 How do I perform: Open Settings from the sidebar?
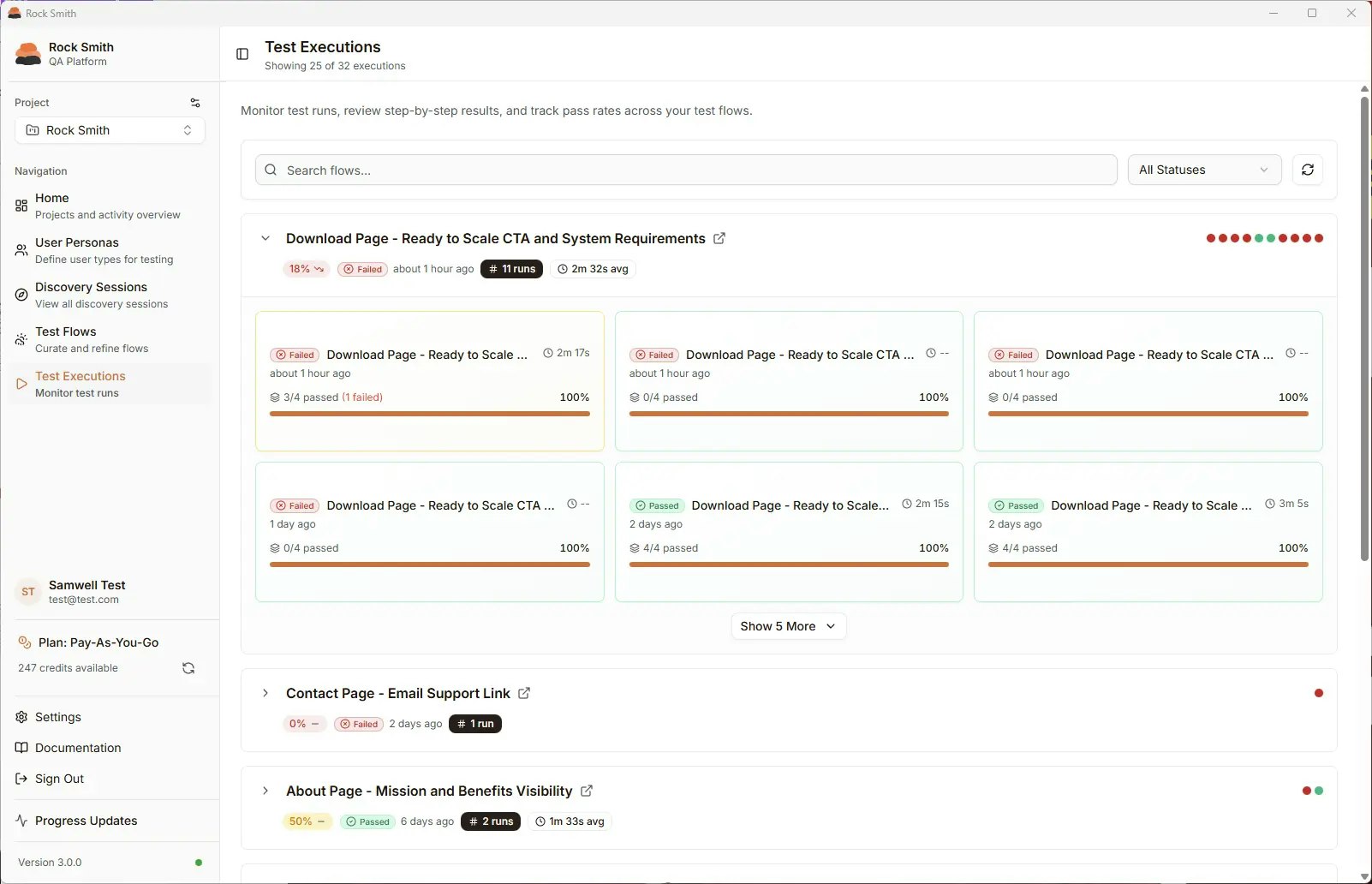point(57,717)
